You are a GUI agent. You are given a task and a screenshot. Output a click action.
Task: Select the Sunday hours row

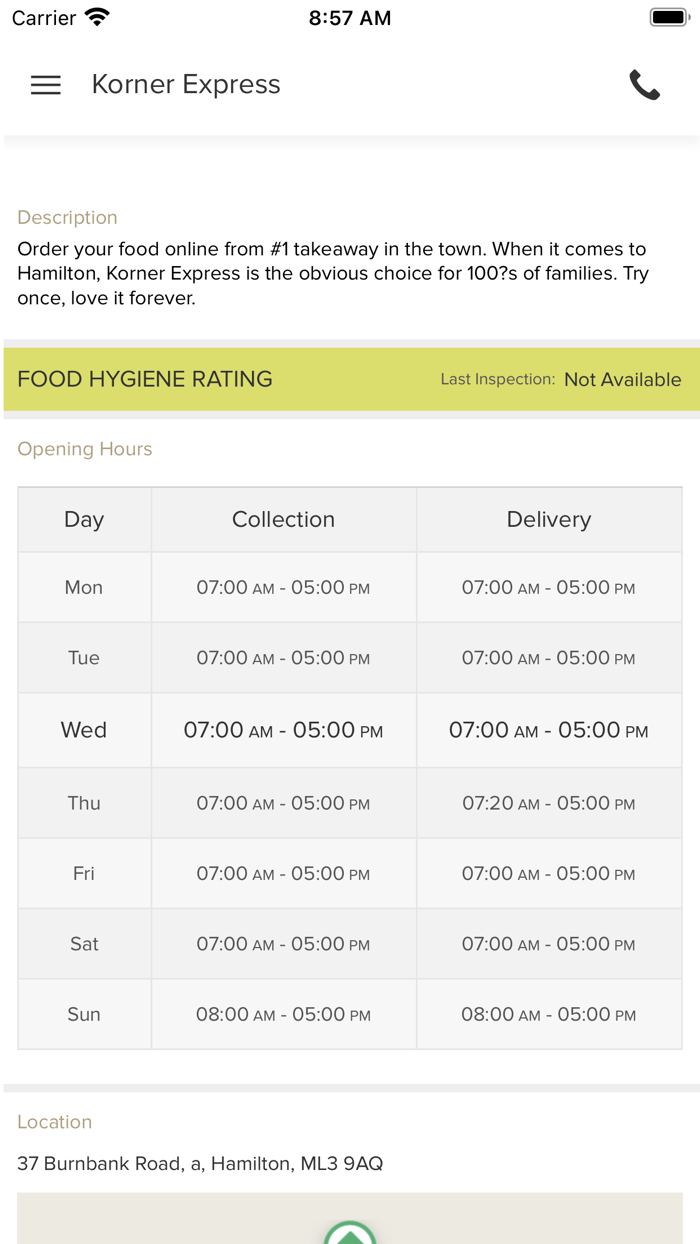click(x=350, y=1013)
